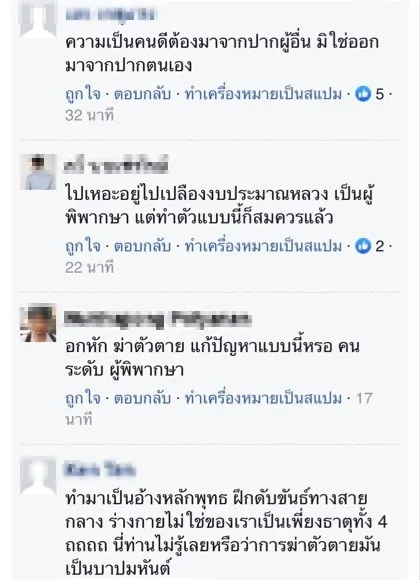
Task: Open the second commenter's profile photo
Action: (38, 172)
